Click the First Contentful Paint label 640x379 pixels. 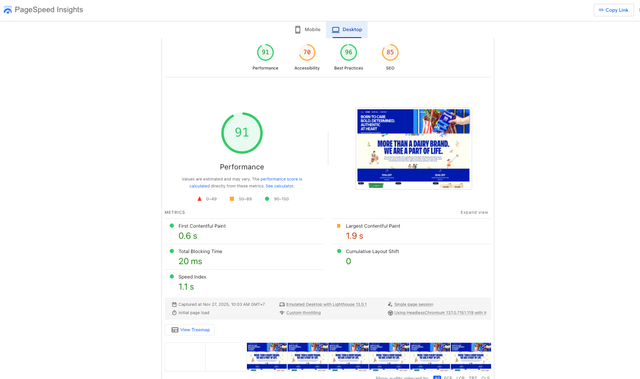(202, 226)
